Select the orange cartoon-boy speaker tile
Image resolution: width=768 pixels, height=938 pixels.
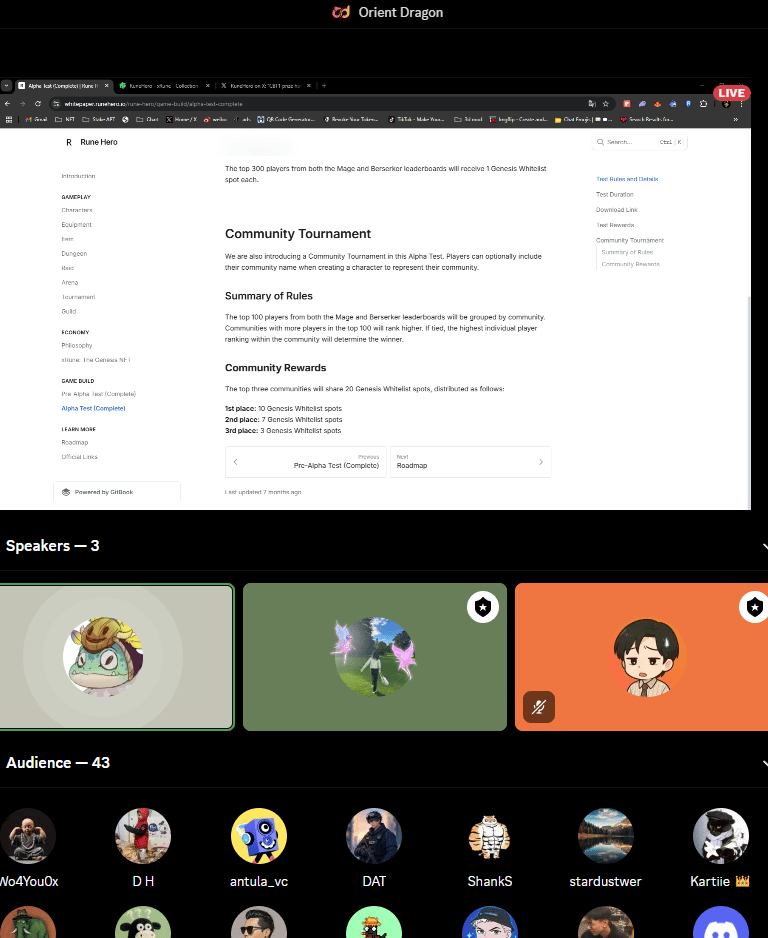(641, 657)
